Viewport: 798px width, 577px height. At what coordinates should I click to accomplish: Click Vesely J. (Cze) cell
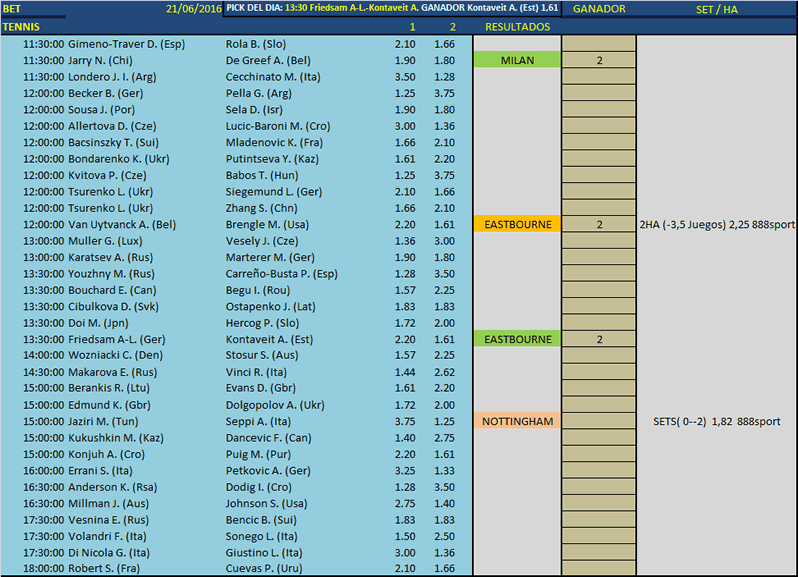(x=262, y=241)
